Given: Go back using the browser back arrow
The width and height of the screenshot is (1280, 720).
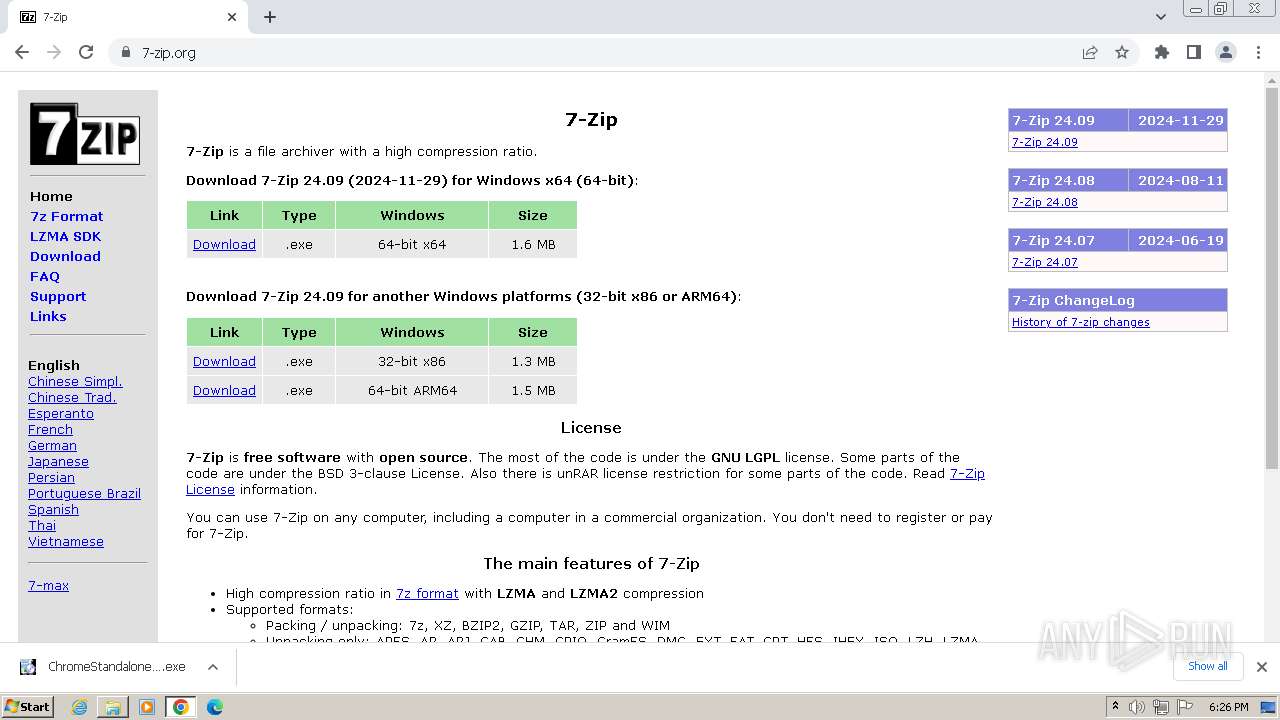Looking at the screenshot, I should [22, 53].
